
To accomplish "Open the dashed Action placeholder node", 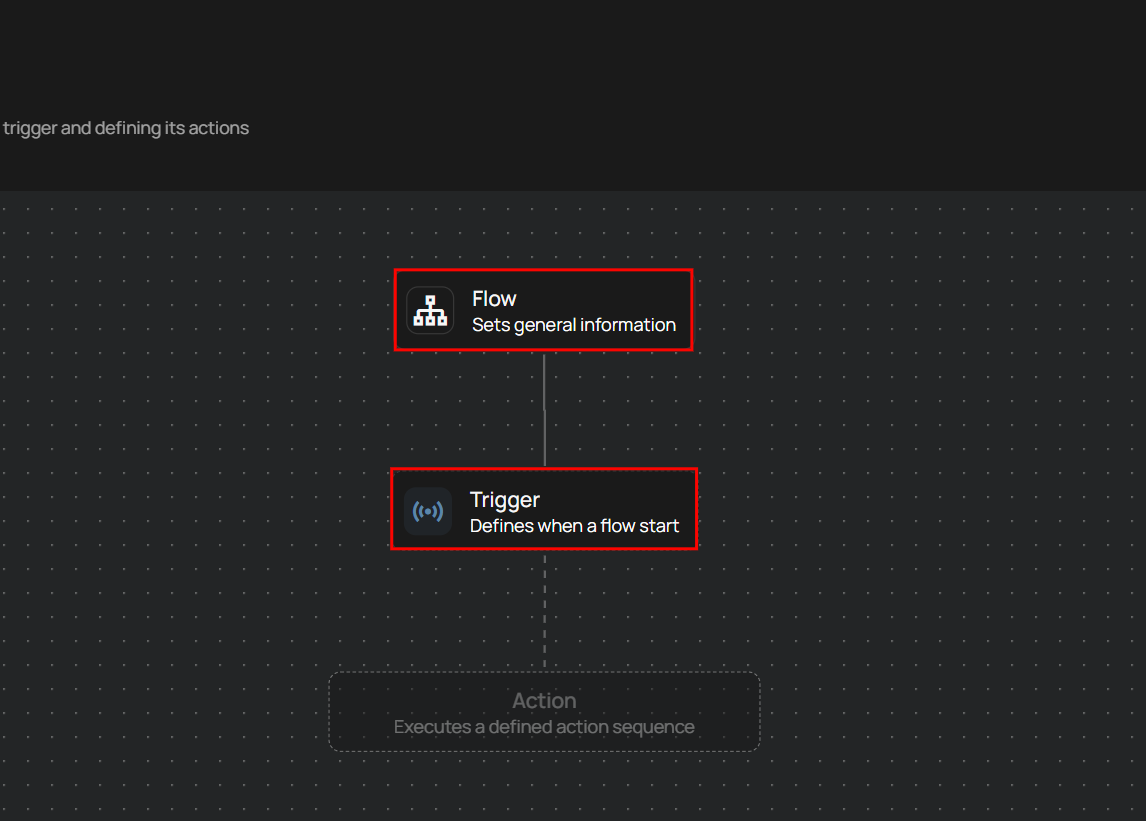I will (544, 711).
